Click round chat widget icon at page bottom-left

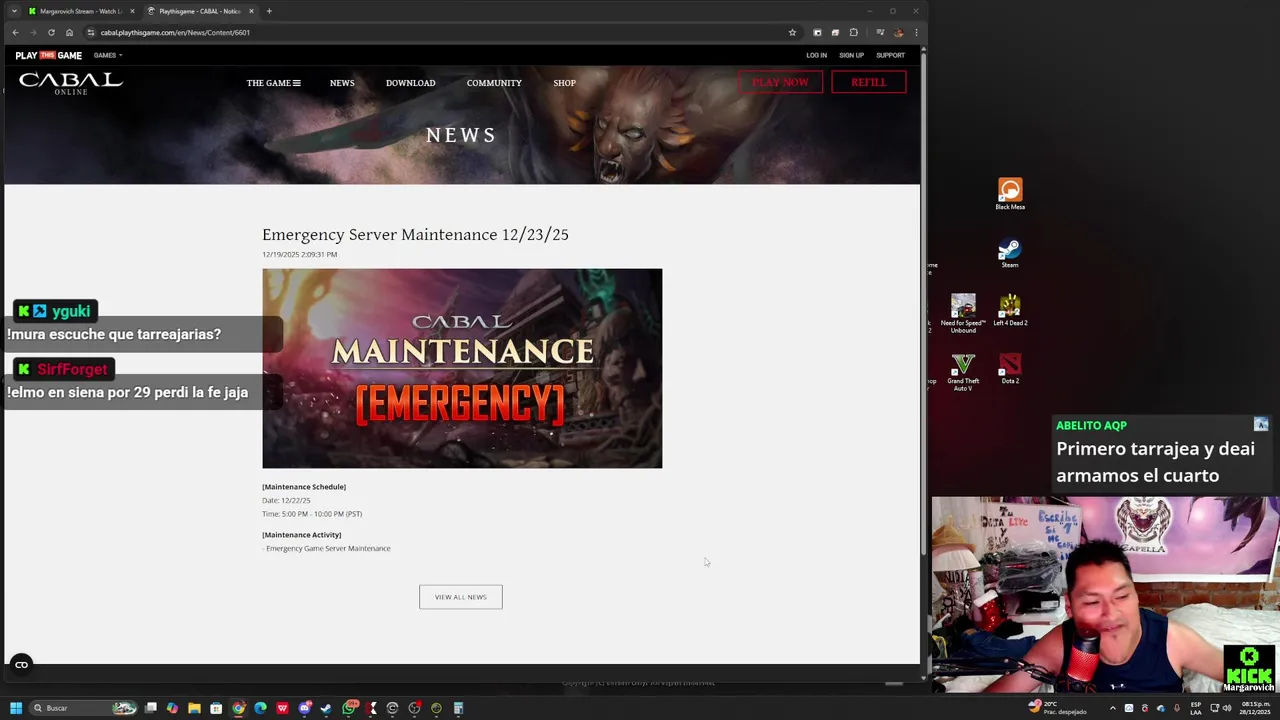point(21,664)
